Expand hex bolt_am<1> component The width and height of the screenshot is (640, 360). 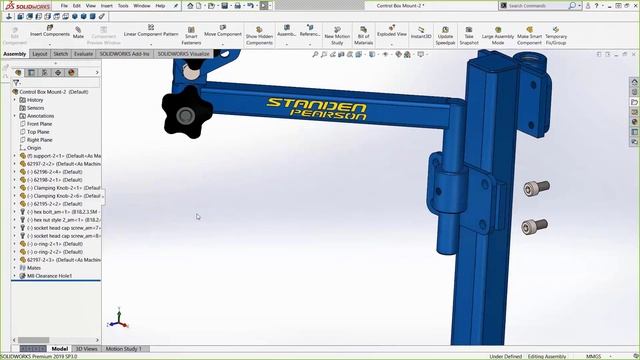15,212
